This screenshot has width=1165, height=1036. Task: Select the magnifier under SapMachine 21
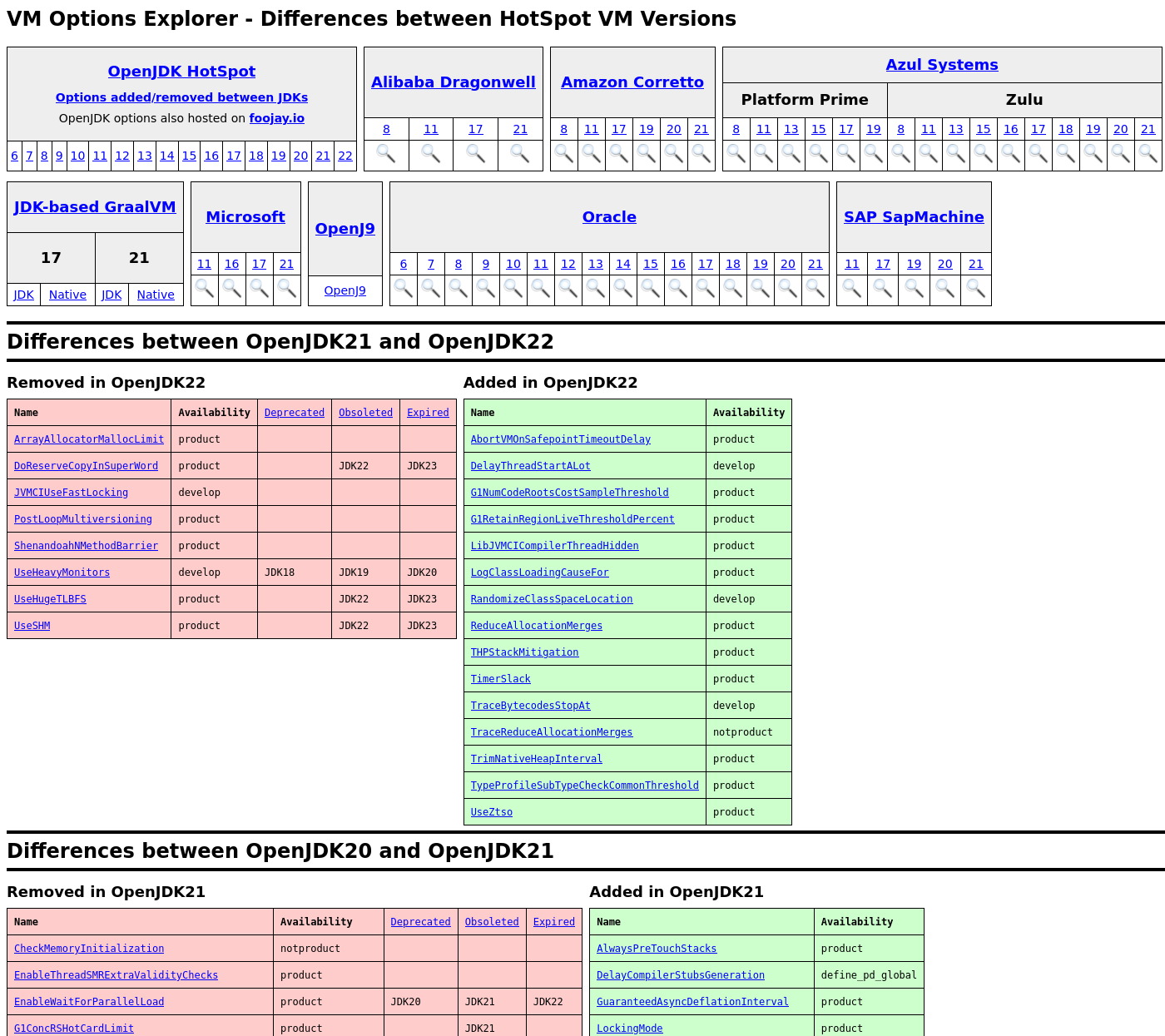click(976, 289)
